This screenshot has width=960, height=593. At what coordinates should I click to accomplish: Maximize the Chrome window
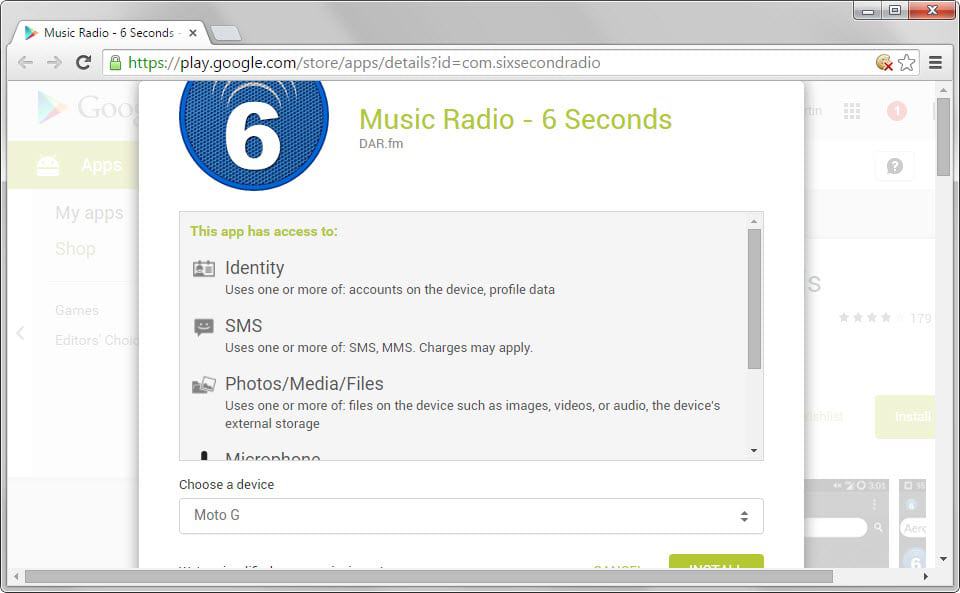pos(894,10)
